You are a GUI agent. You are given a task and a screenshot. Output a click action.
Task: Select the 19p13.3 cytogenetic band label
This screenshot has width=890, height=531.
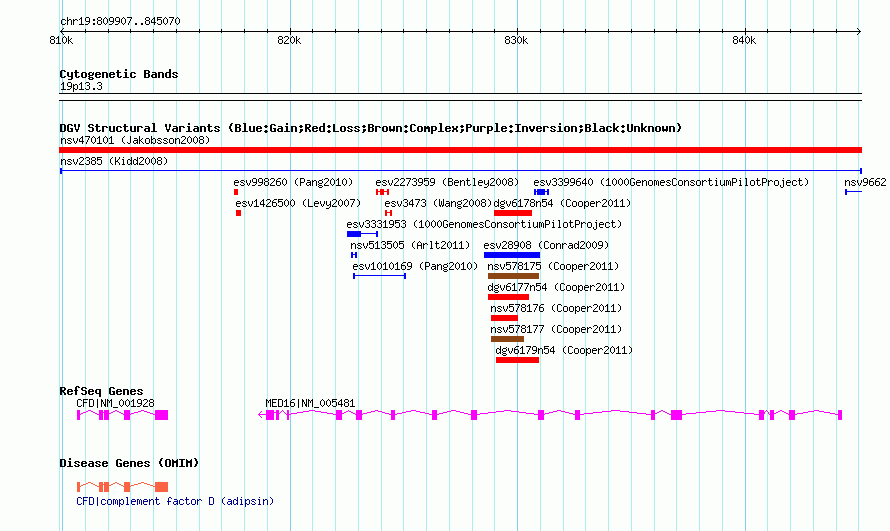(x=81, y=86)
